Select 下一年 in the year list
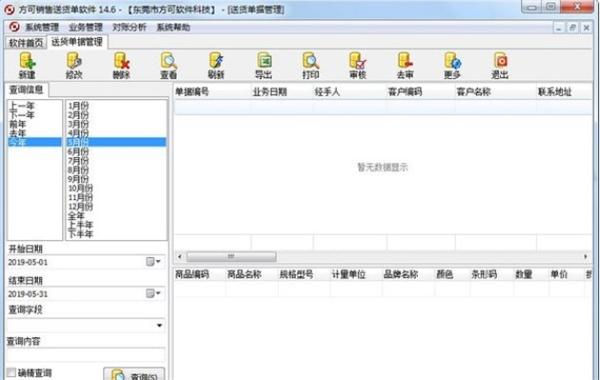Screen dimensions: 600x380 35,115
